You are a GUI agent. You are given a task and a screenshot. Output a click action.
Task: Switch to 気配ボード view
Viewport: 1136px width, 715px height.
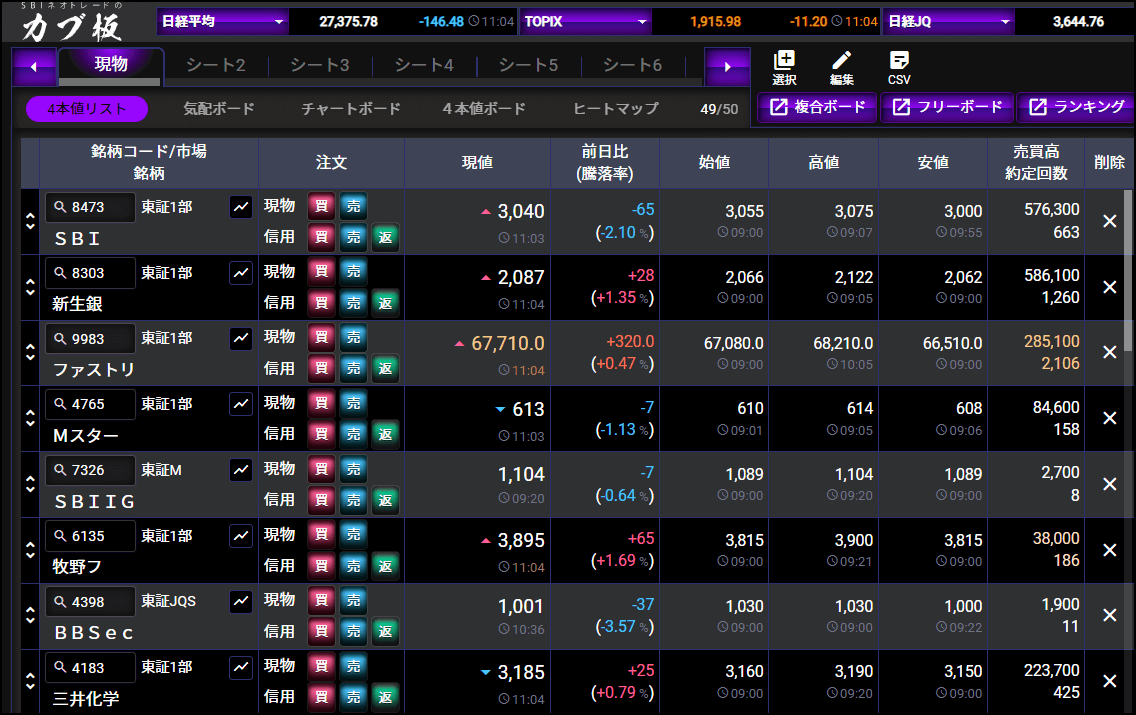219,109
